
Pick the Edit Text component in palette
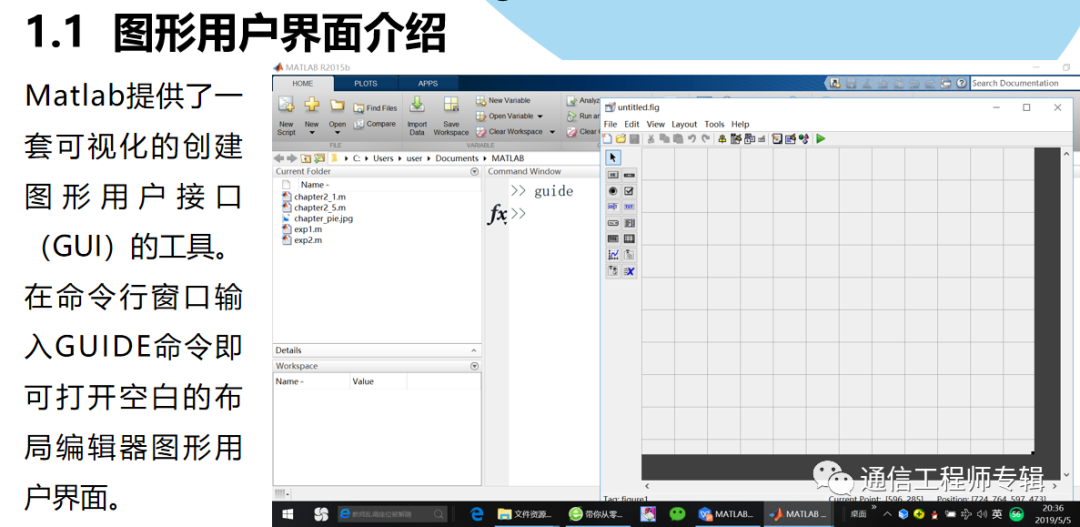click(x=613, y=207)
